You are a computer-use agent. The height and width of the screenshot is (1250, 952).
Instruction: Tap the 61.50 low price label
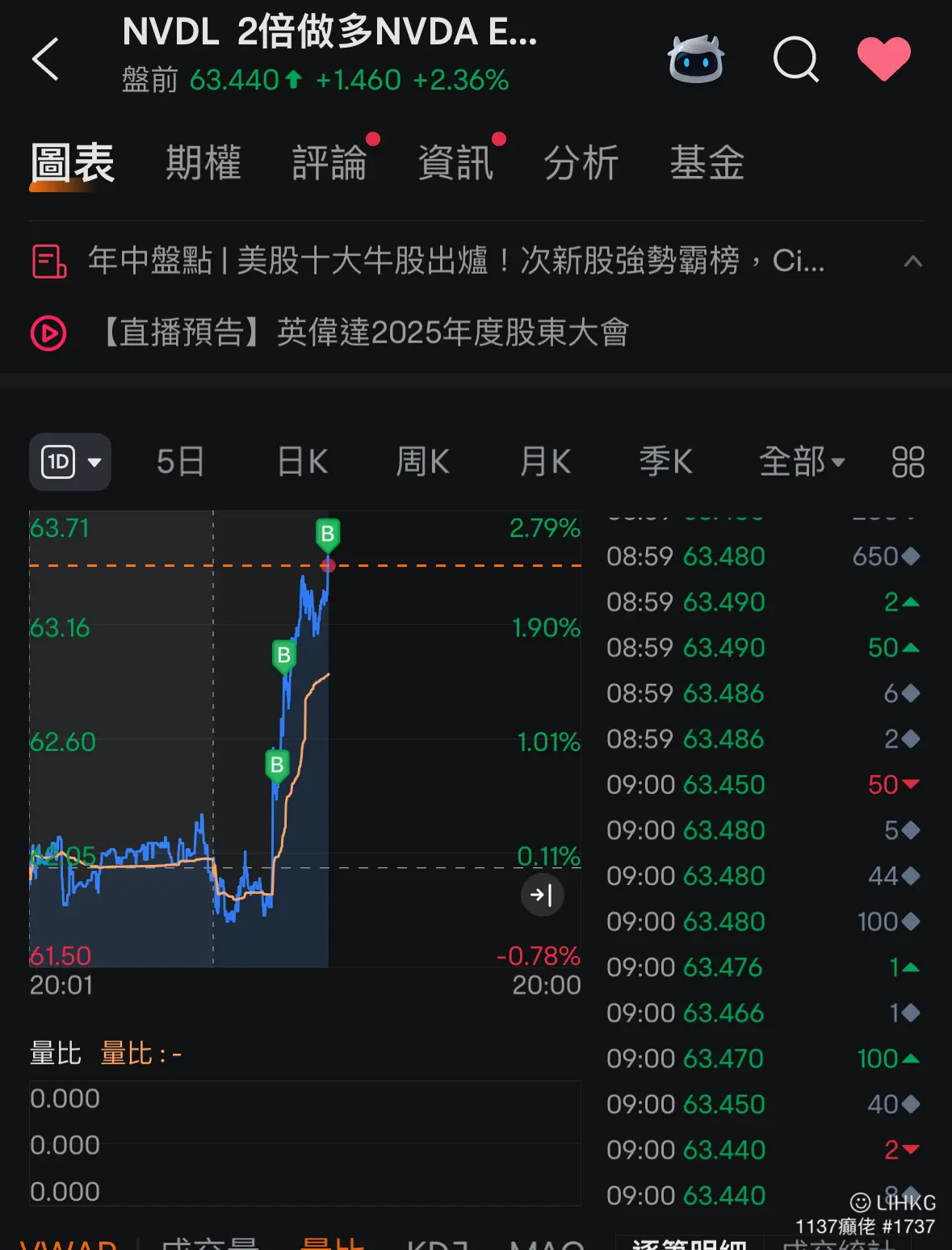pyautogui.click(x=61, y=956)
